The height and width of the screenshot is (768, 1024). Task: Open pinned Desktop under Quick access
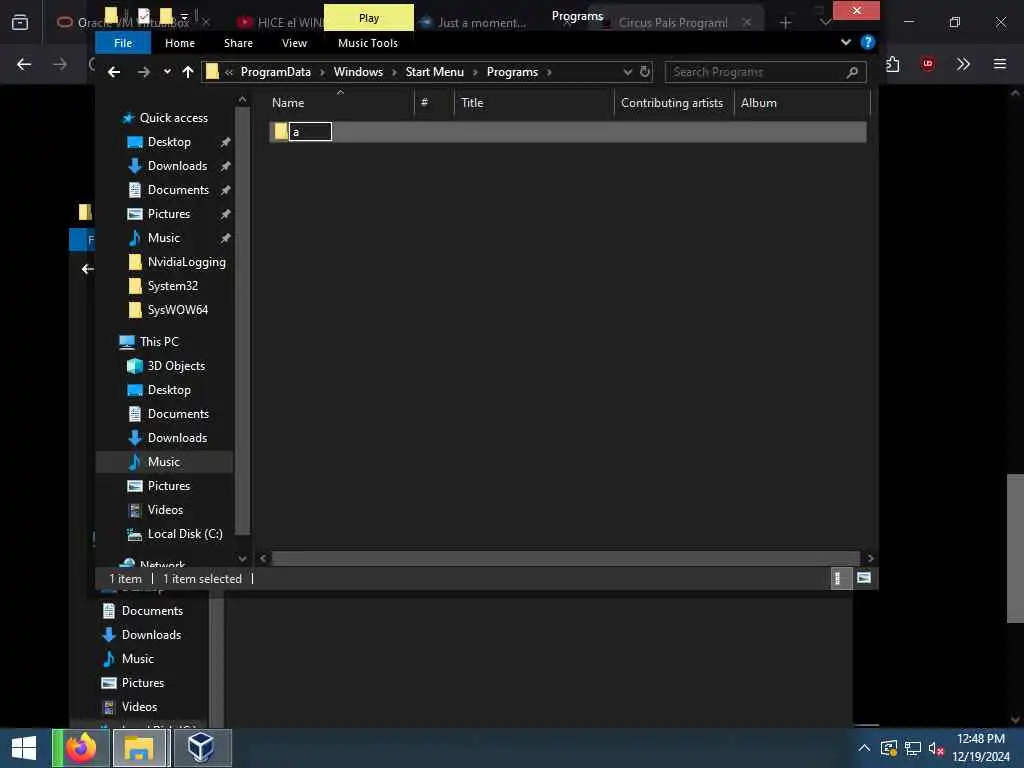[x=169, y=142]
